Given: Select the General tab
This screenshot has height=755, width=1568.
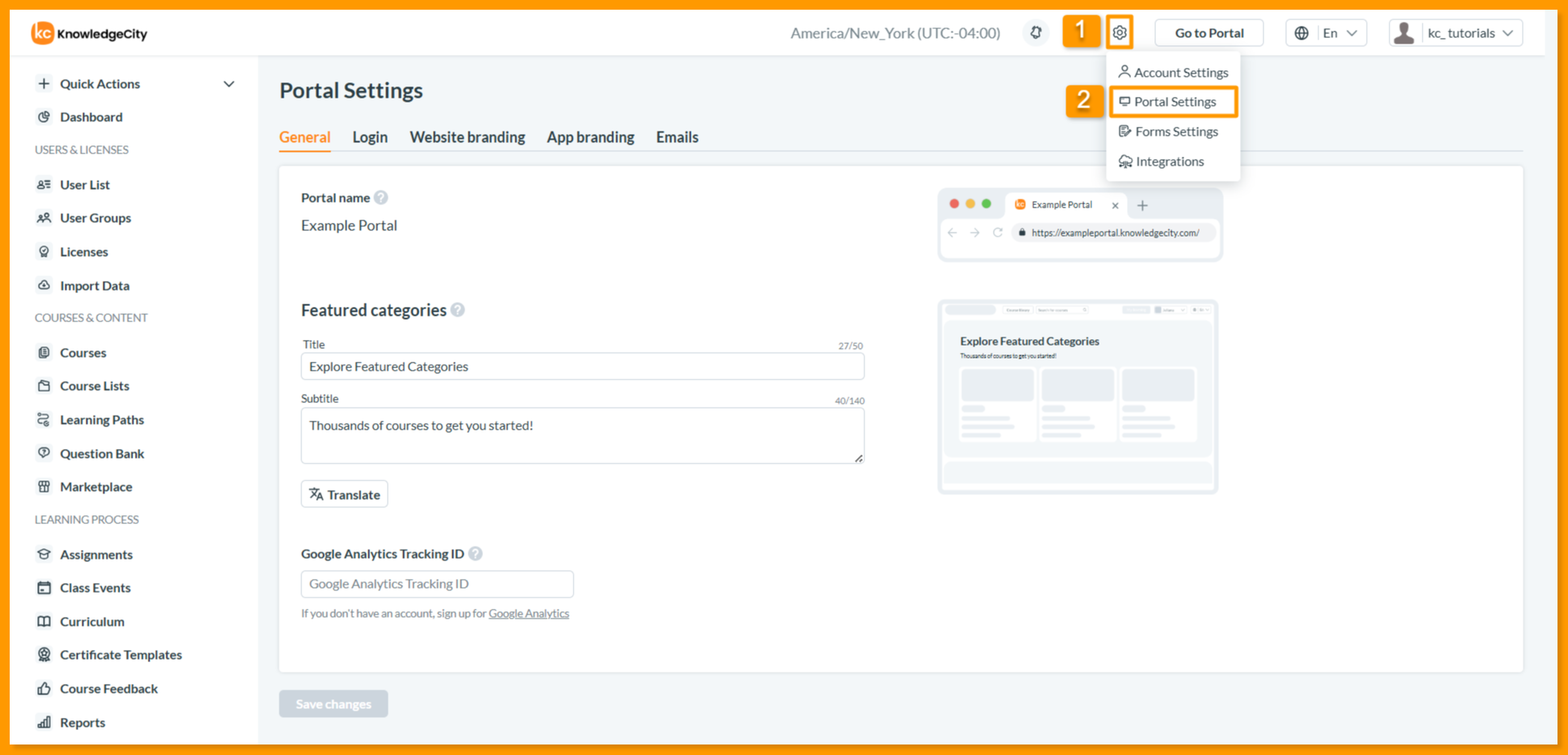Looking at the screenshot, I should pos(305,137).
